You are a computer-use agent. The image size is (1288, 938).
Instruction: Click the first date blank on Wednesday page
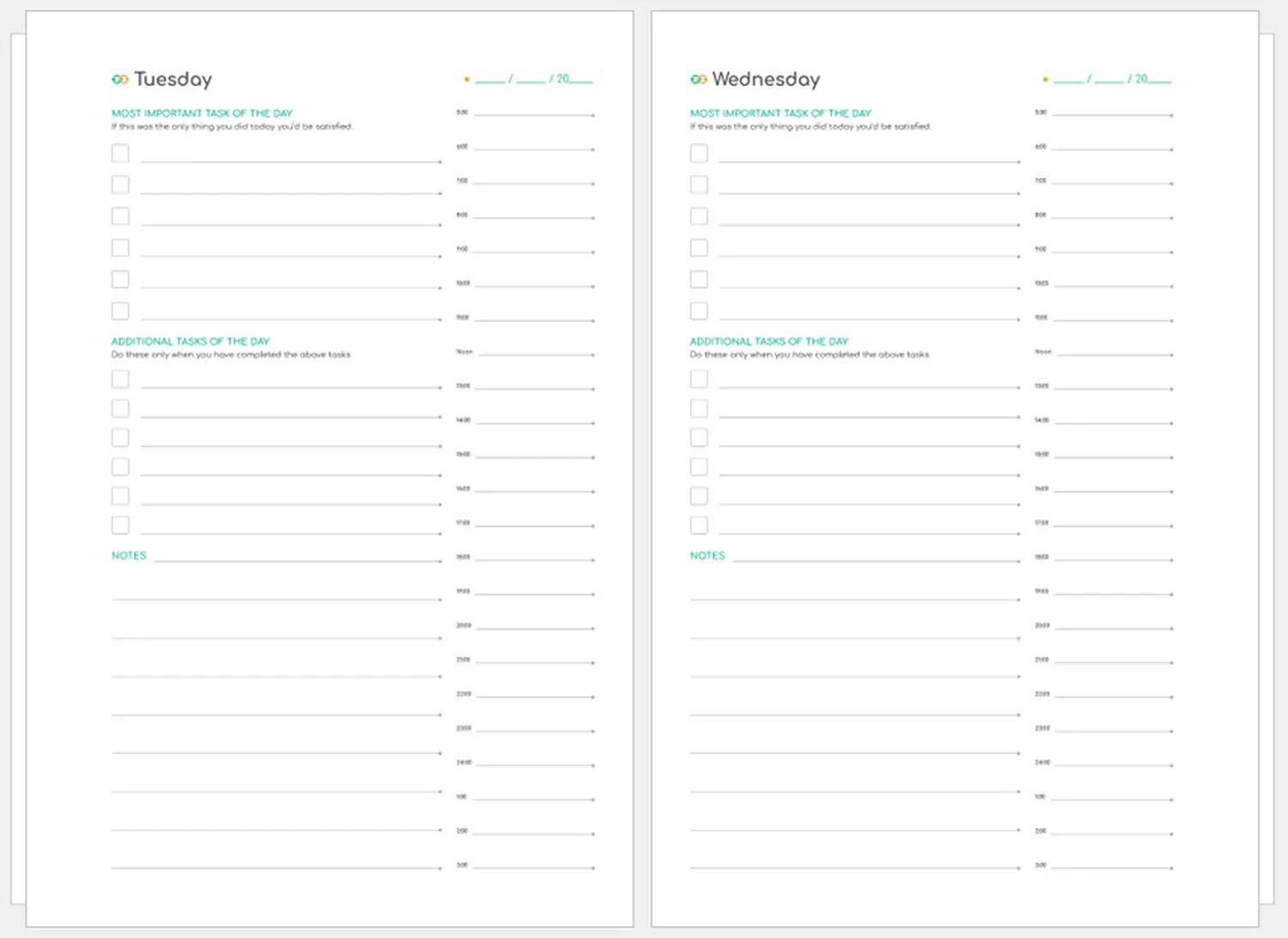(x=1069, y=80)
